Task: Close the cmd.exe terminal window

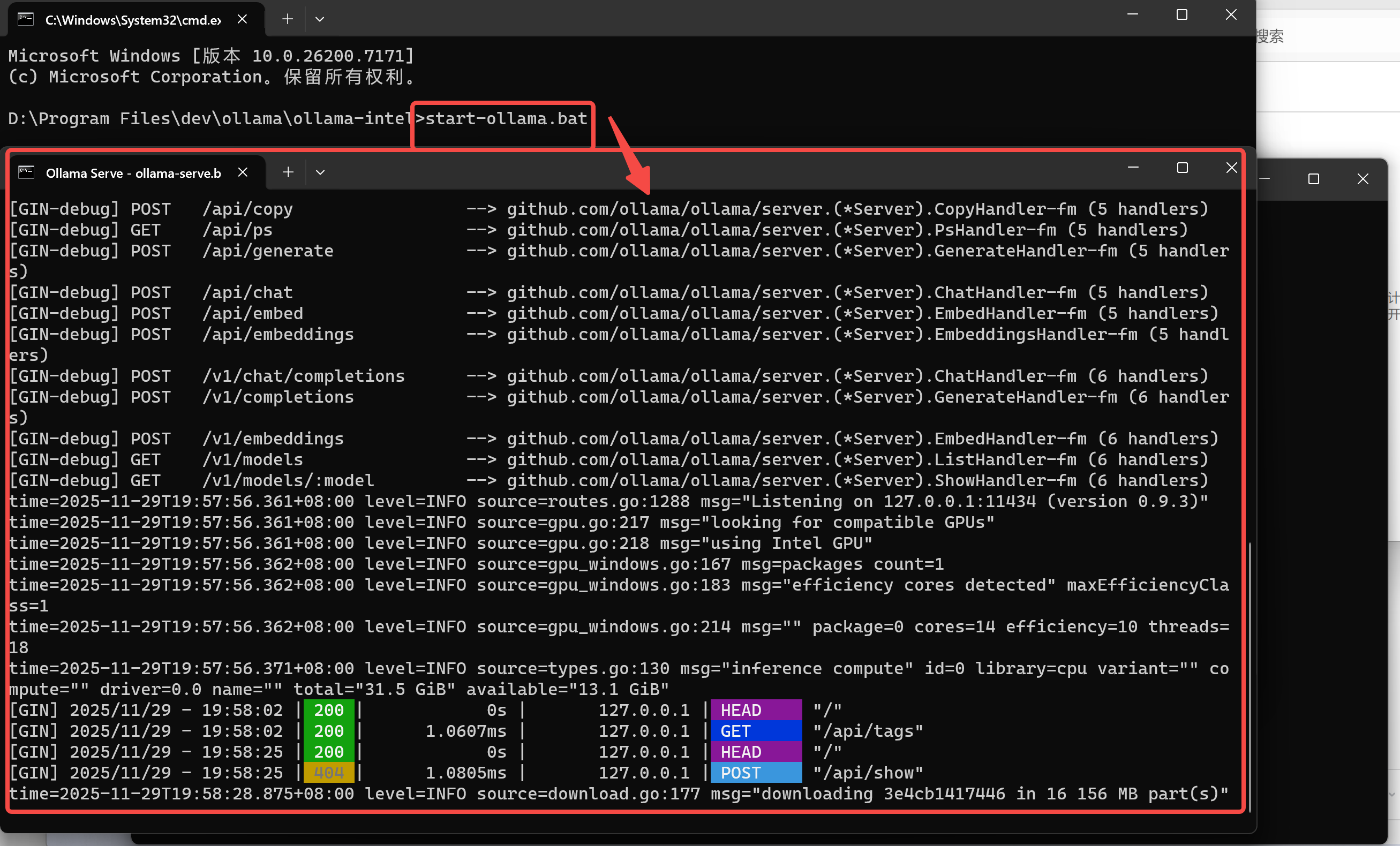Action: [1231, 15]
